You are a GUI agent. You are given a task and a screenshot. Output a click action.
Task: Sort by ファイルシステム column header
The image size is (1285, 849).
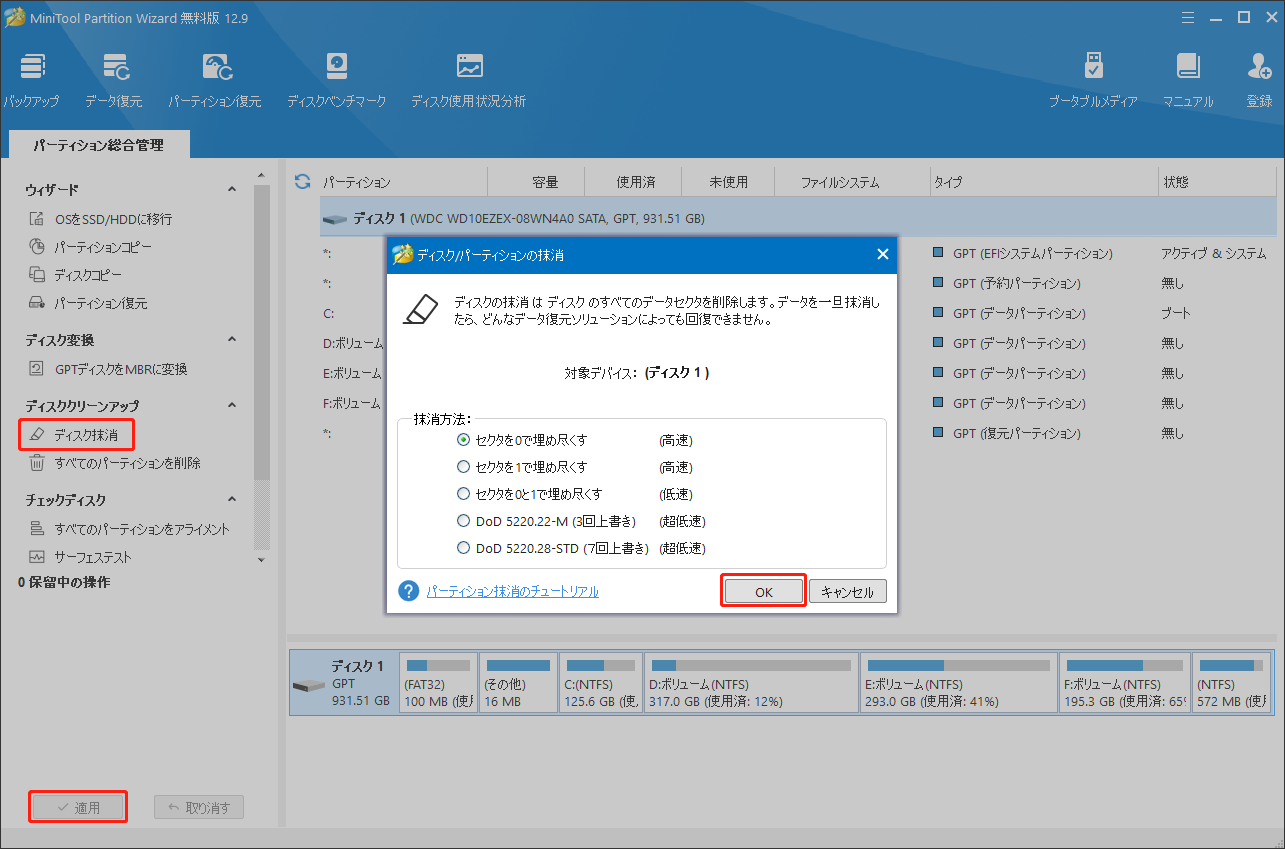[852, 182]
